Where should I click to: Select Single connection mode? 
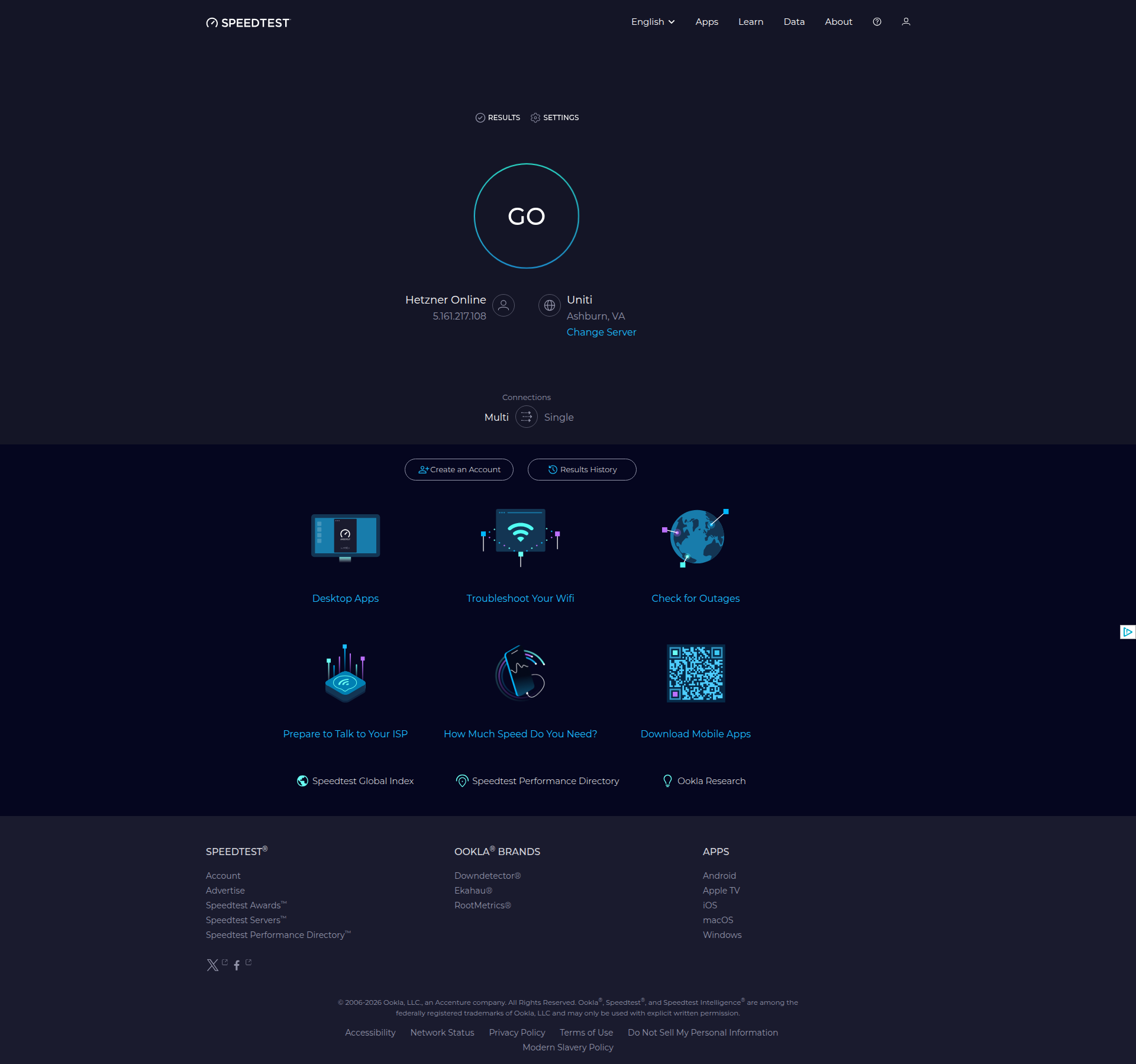[x=559, y=417]
